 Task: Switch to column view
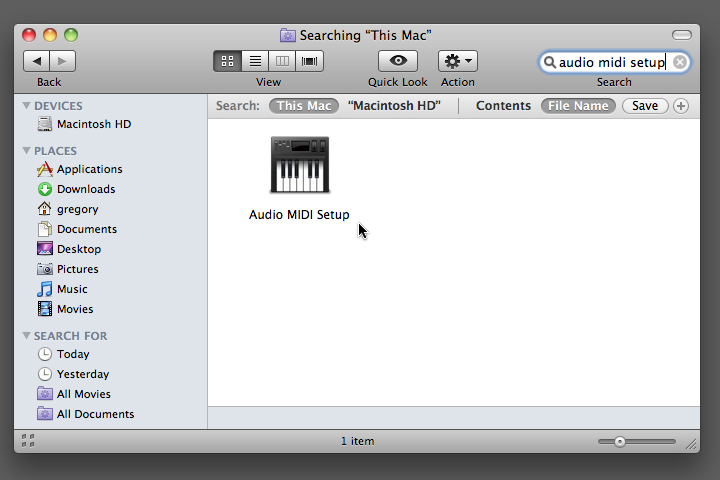(282, 61)
